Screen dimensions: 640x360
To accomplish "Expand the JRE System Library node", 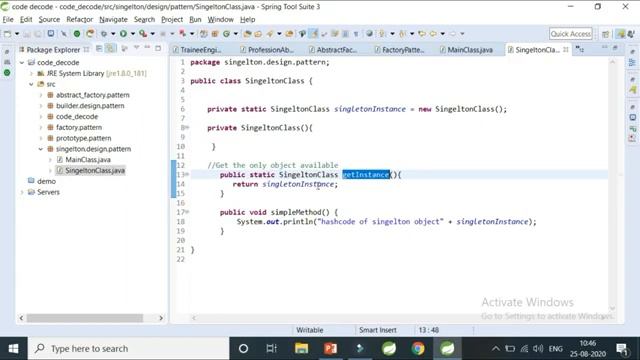I will [x=31, y=73].
